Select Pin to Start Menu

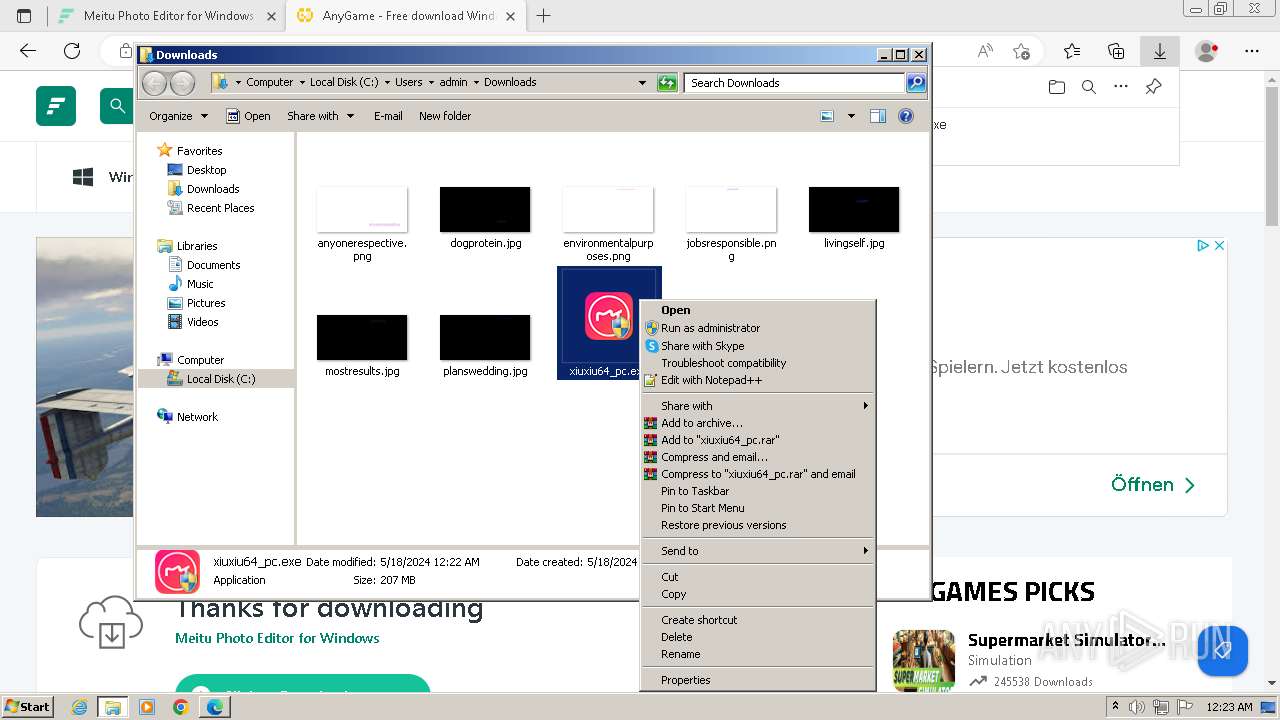[757, 508]
